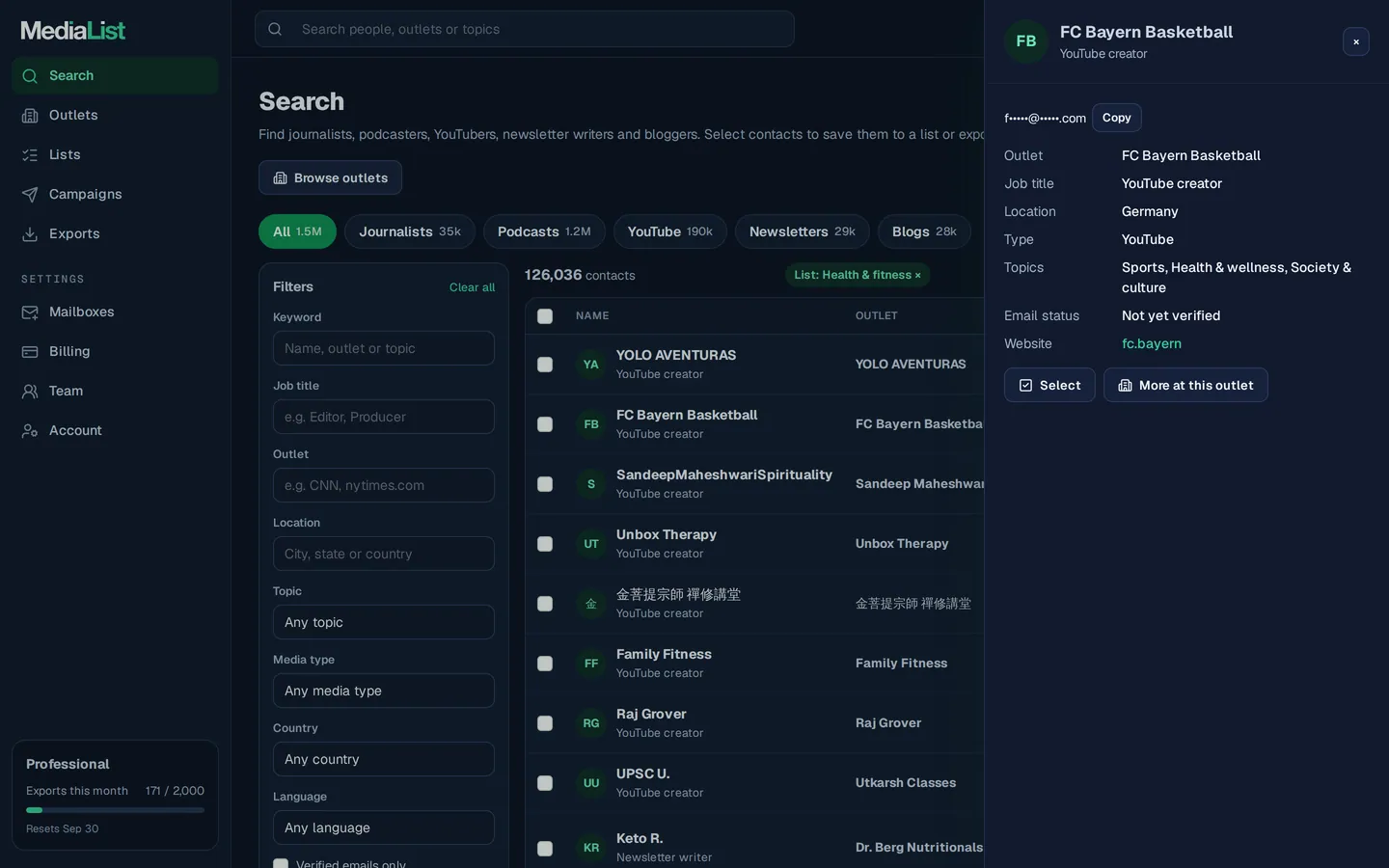Open Account settings
Viewport: 1389px width, 868px height.
click(x=115, y=430)
